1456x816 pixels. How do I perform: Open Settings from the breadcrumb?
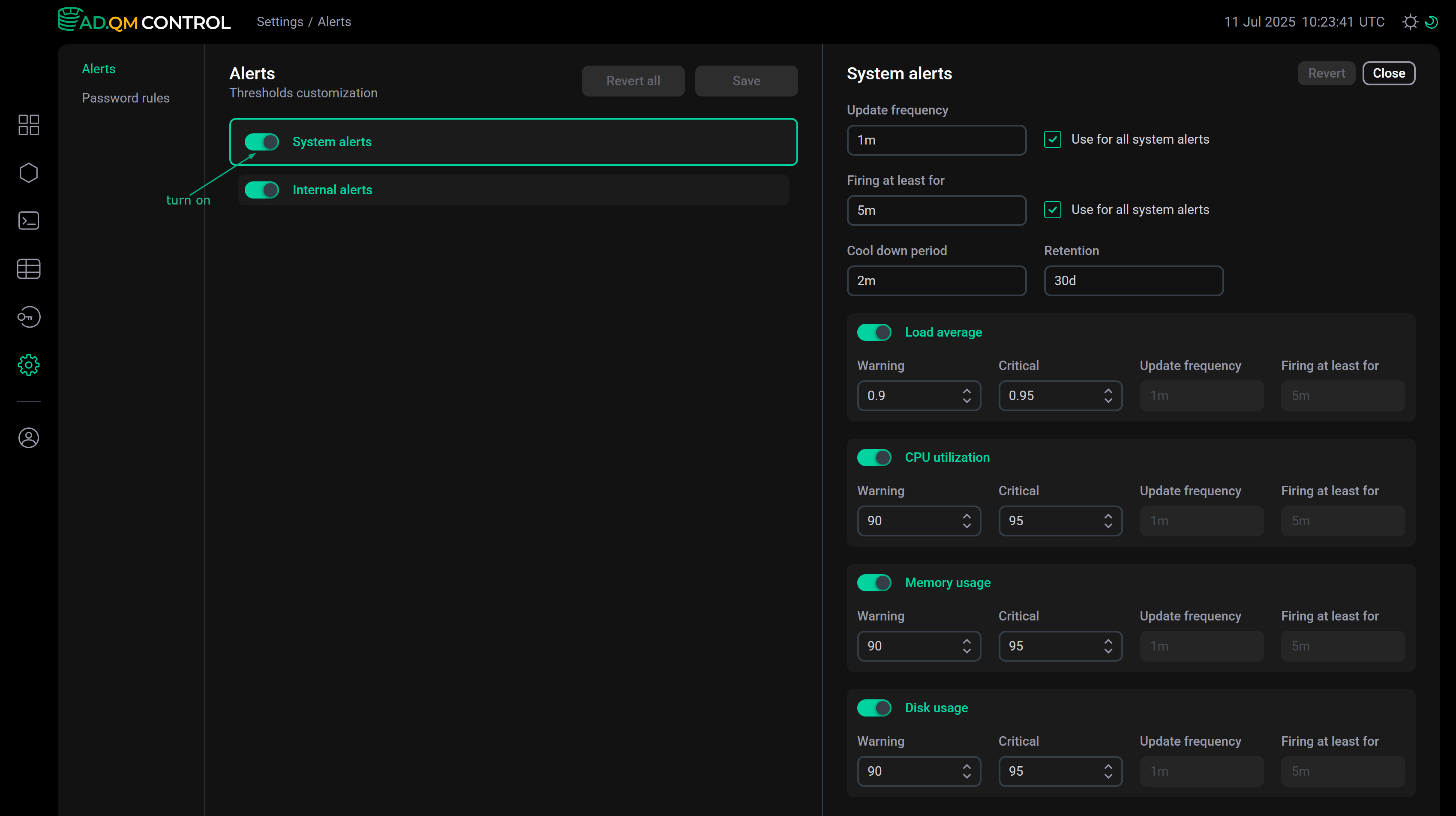(280, 21)
